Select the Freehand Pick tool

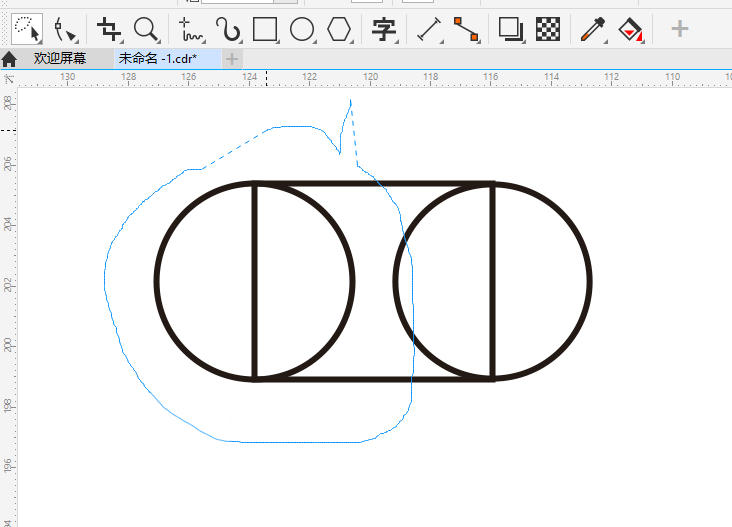[x=27, y=29]
